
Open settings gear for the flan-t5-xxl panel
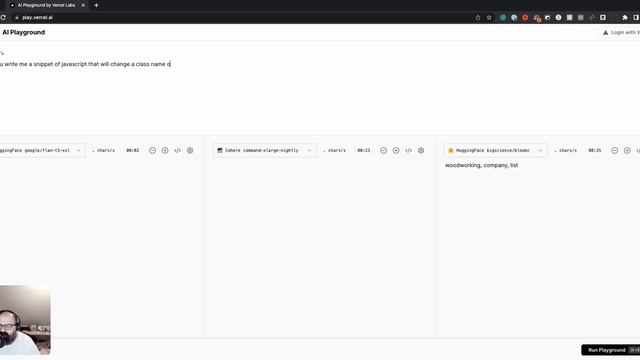click(190, 151)
